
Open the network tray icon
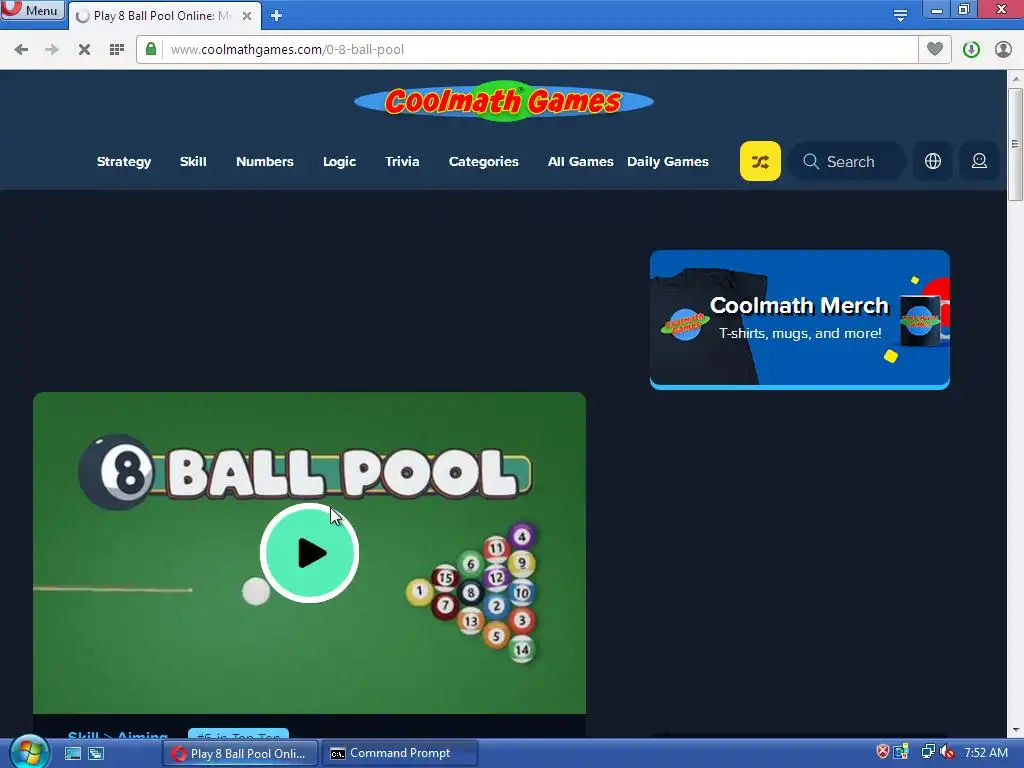(927, 752)
